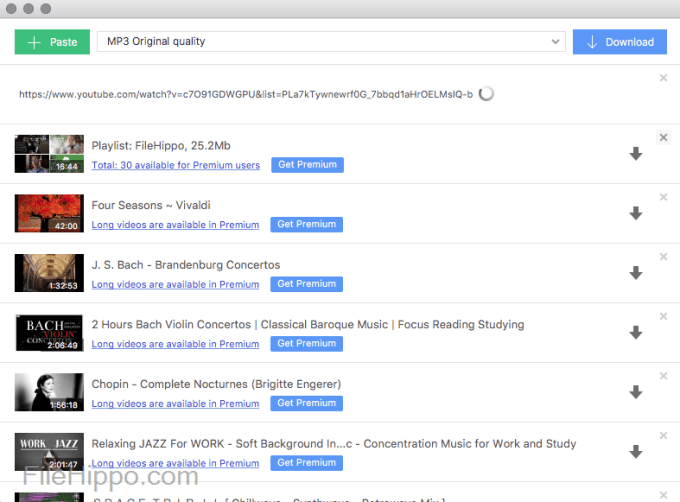
Task: Remove the loading YouTube URL entry
Action: click(663, 78)
